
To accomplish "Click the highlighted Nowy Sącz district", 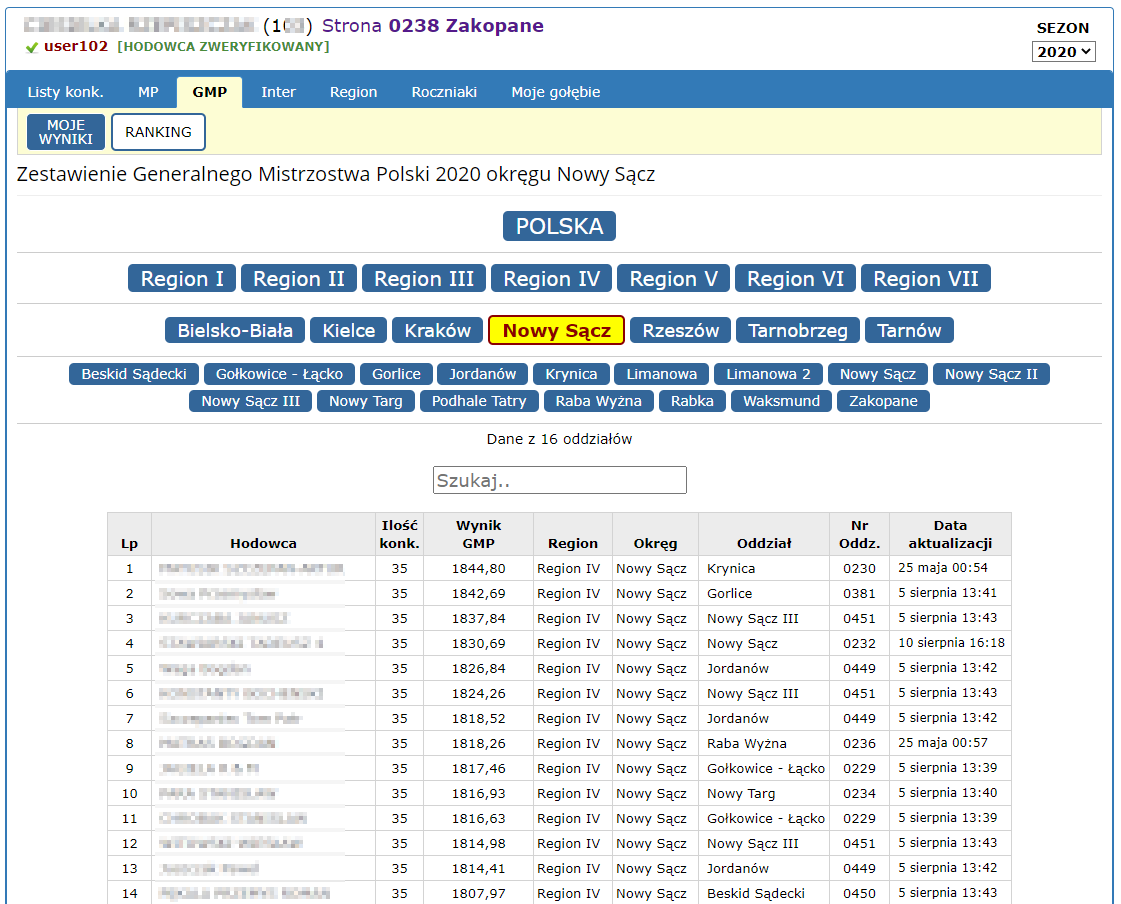I will coord(556,331).
